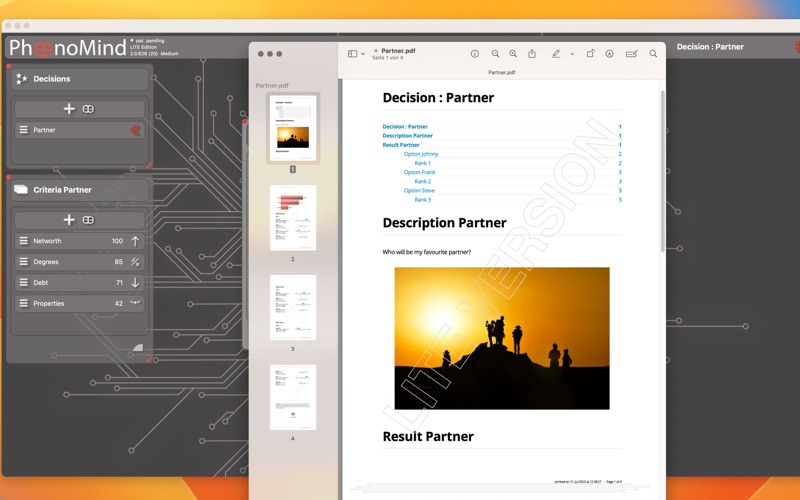Screen dimensions: 800x500
Task: Click brain icon in Criteria Partner panel
Action: pyautogui.click(x=88, y=219)
